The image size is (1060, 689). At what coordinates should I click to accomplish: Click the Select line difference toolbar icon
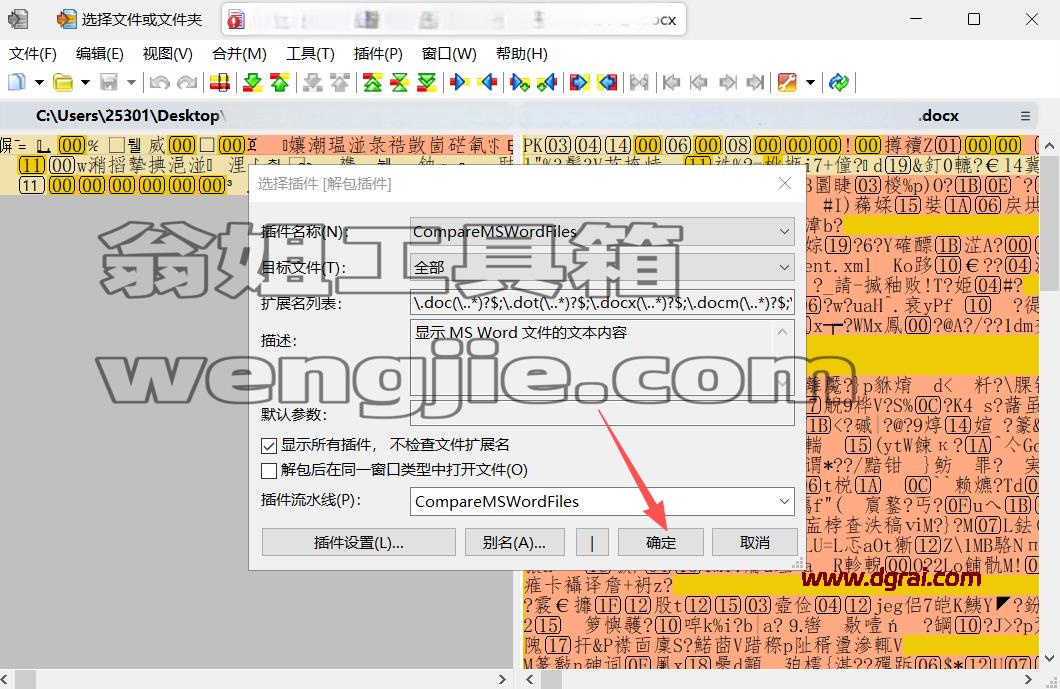(220, 82)
